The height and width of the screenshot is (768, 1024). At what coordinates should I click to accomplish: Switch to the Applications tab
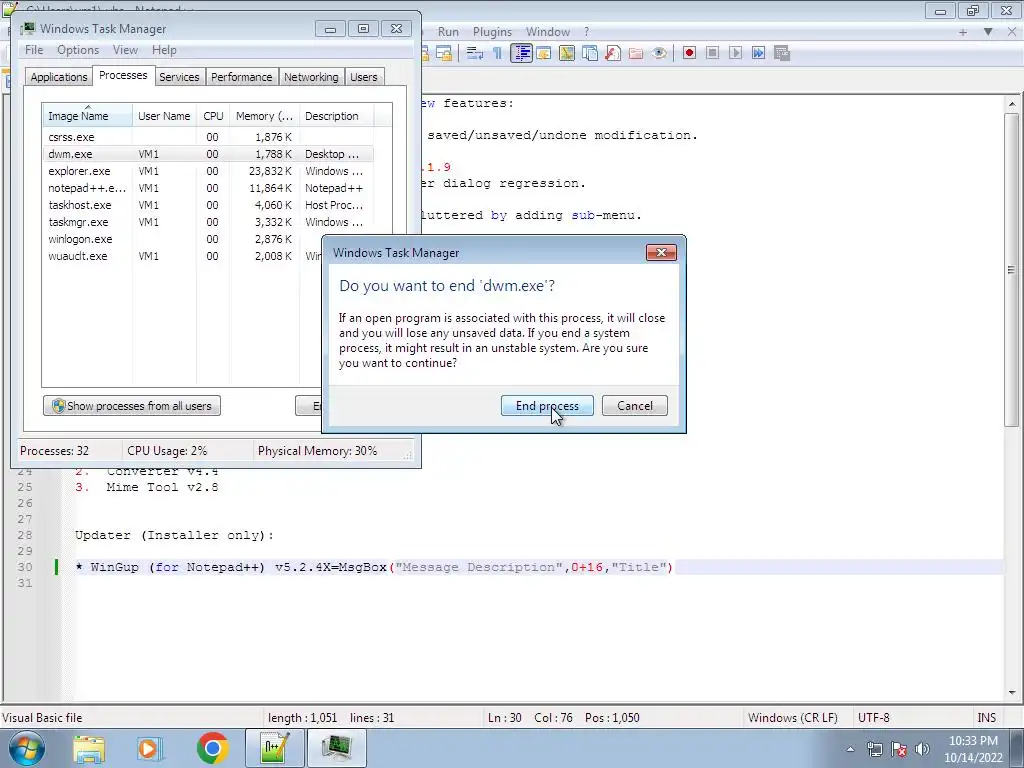coord(59,77)
